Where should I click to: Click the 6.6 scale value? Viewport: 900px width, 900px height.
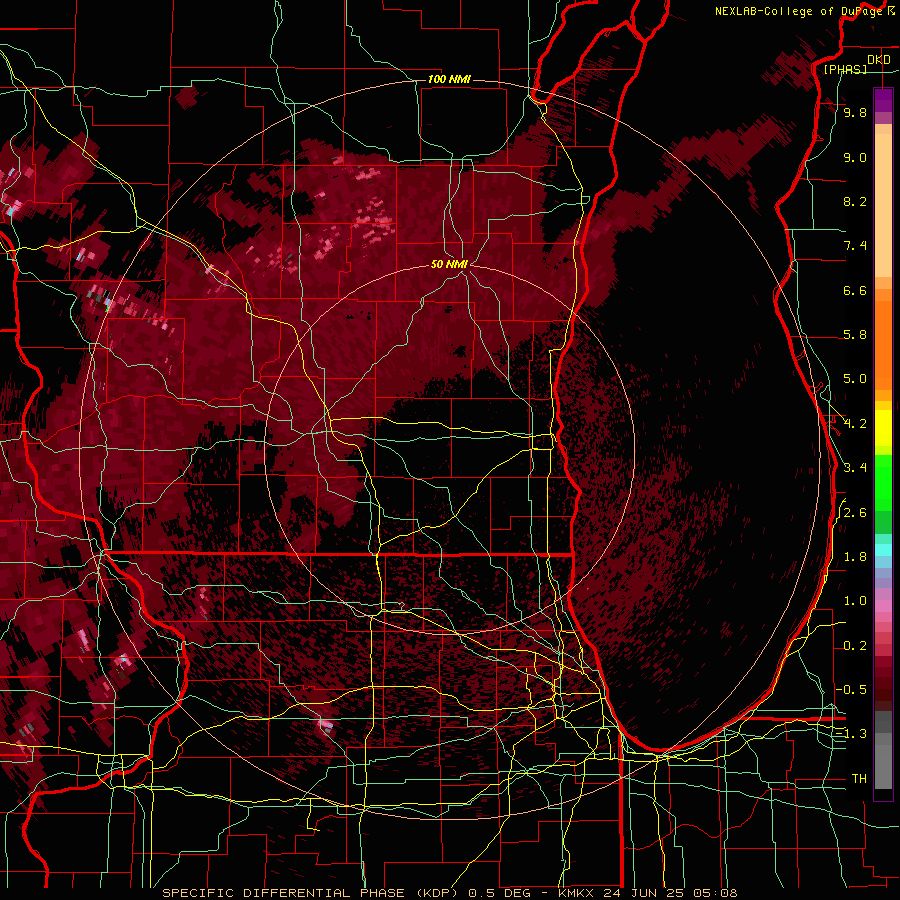coord(855,290)
